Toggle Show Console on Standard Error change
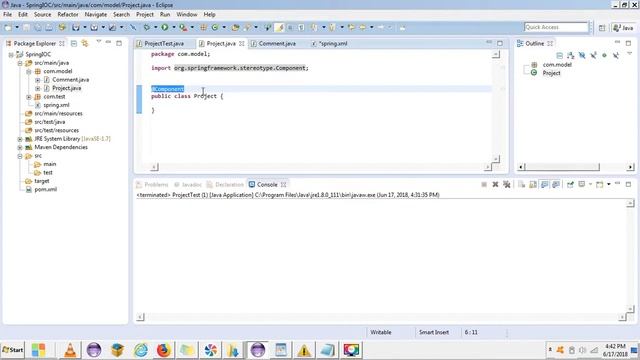This screenshot has width=640, height=360. [556, 184]
